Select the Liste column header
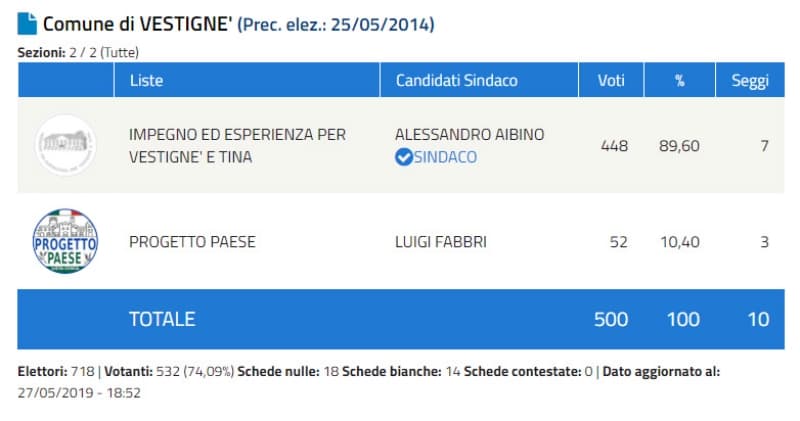The width and height of the screenshot is (800, 421). click(x=146, y=80)
